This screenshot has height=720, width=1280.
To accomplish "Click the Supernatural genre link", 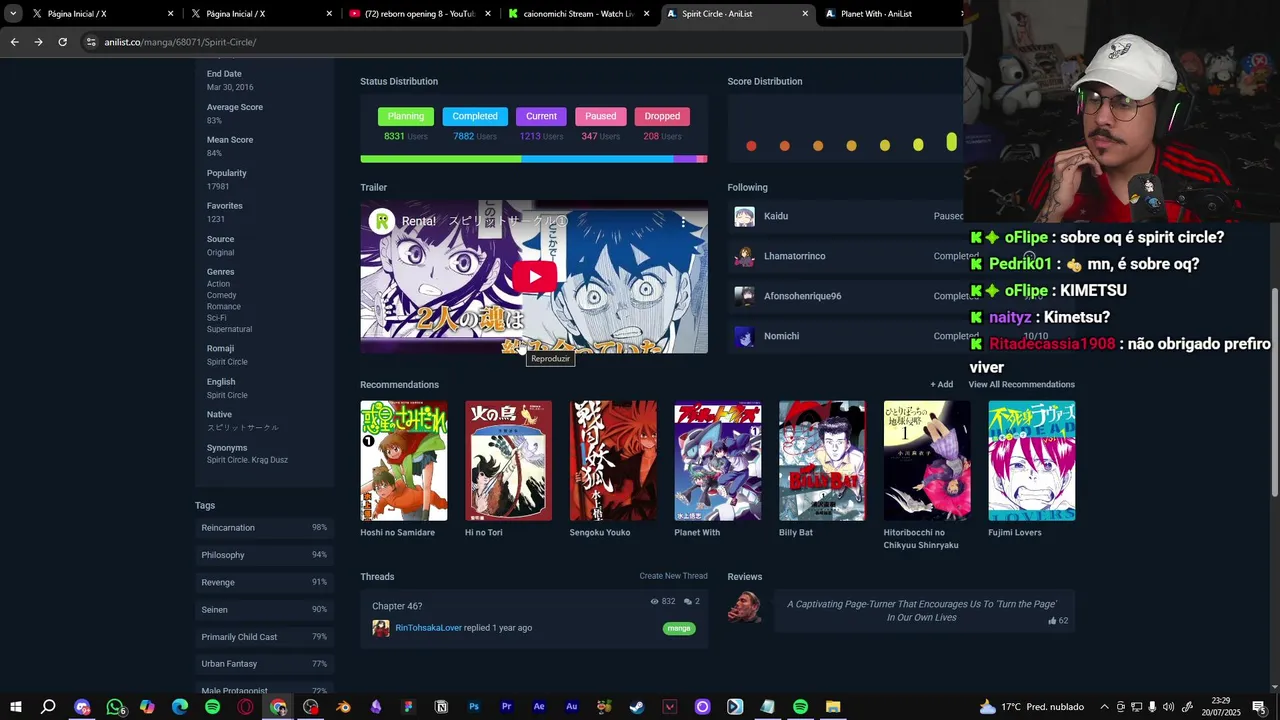I will click(x=229, y=329).
